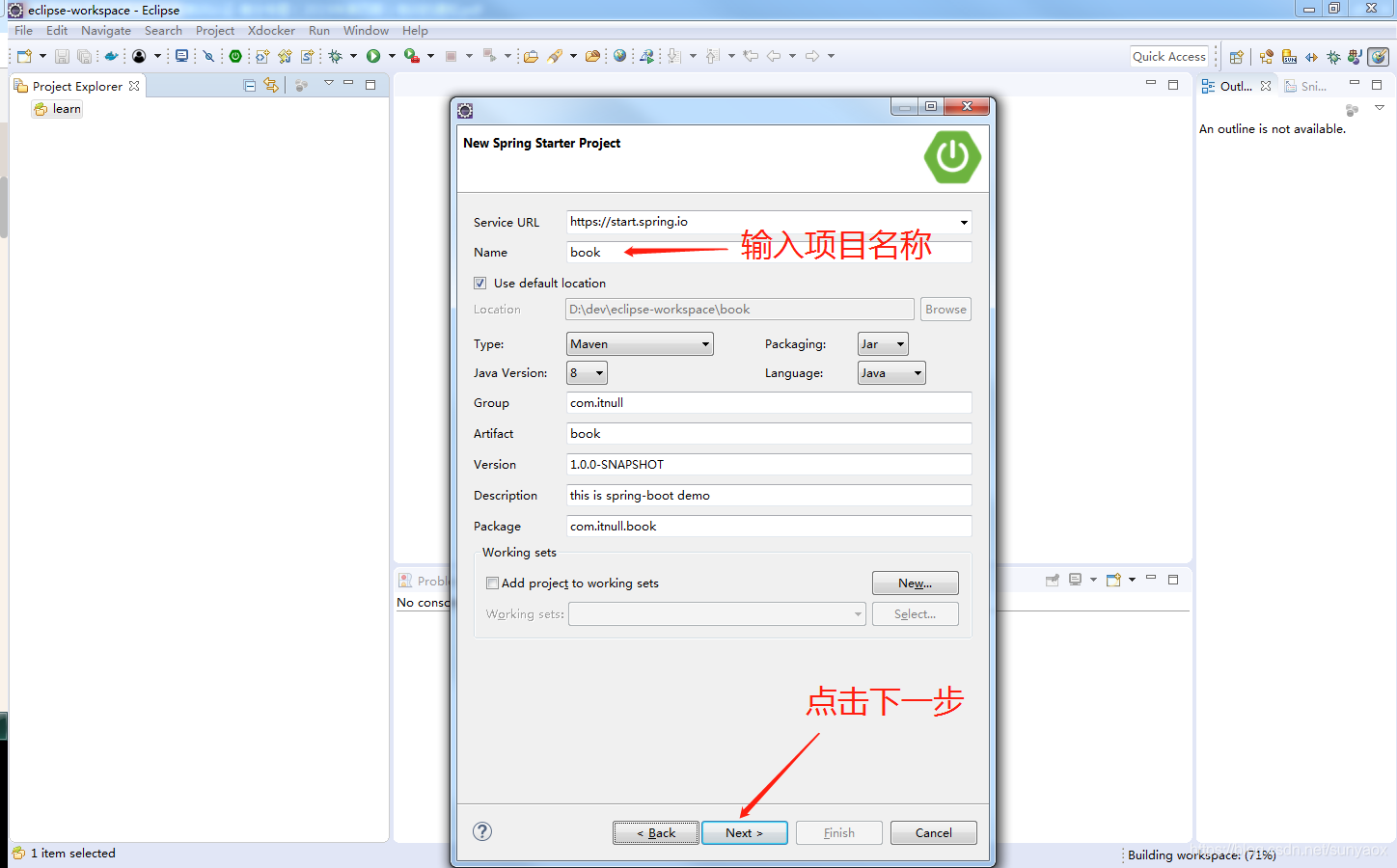This screenshot has width=1397, height=868.
Task: Click the Version input field
Action: point(769,465)
